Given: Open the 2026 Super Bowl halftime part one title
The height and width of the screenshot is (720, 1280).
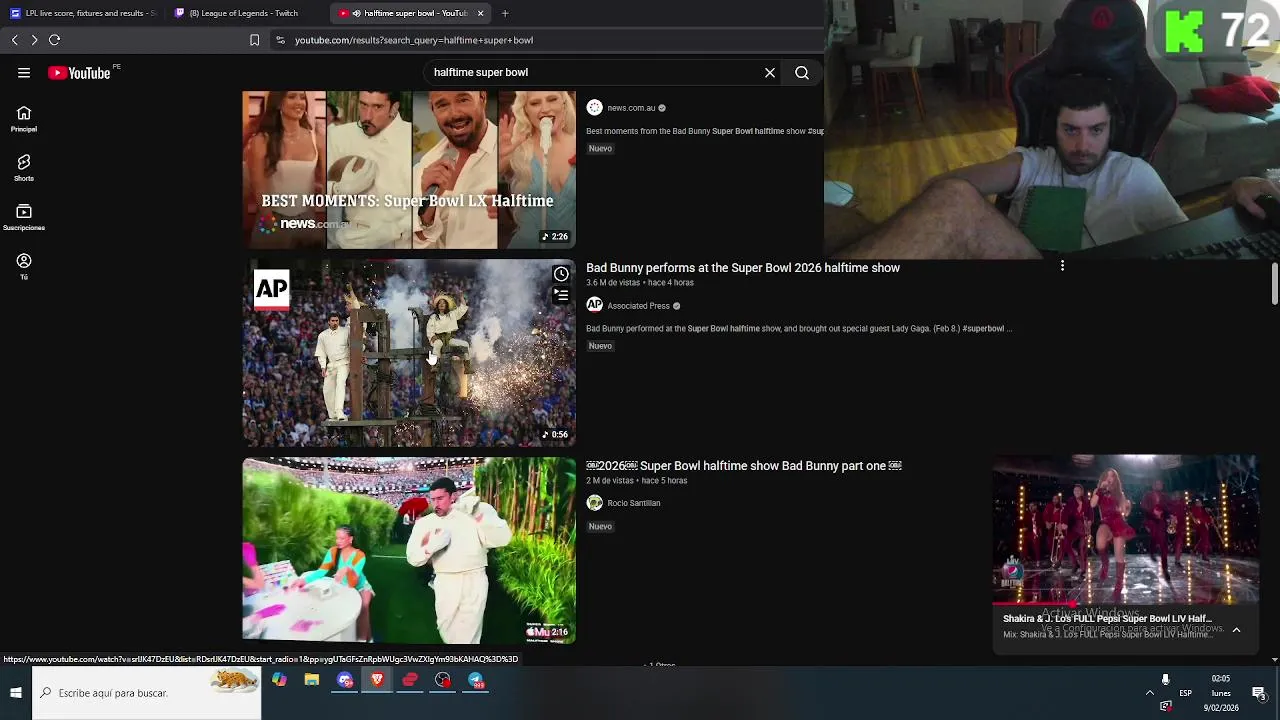Looking at the screenshot, I should [744, 466].
